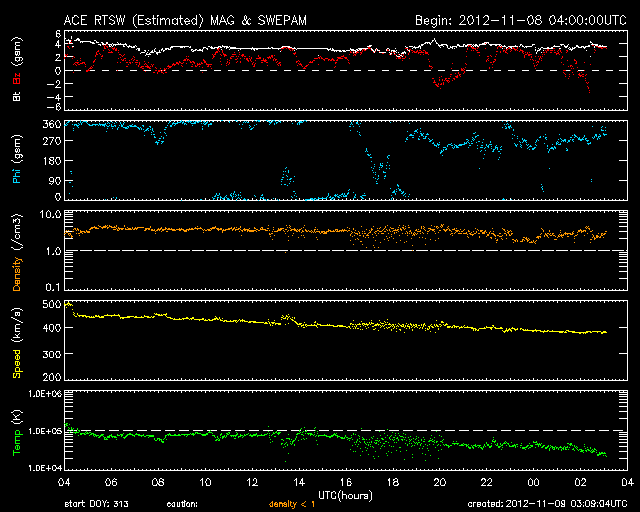Click the "16" hour label on the time axis

pyautogui.click(x=346, y=483)
